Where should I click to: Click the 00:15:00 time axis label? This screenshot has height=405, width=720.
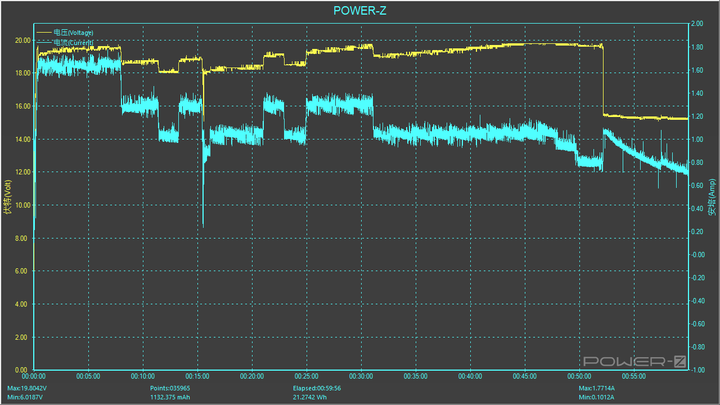[197, 376]
